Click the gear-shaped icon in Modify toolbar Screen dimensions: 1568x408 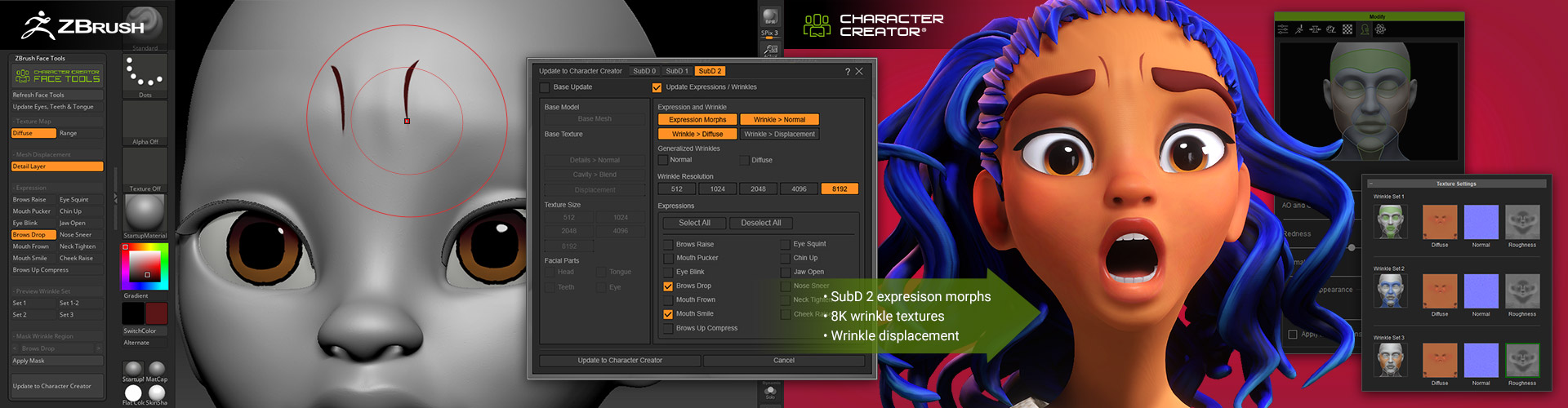[x=1380, y=29]
